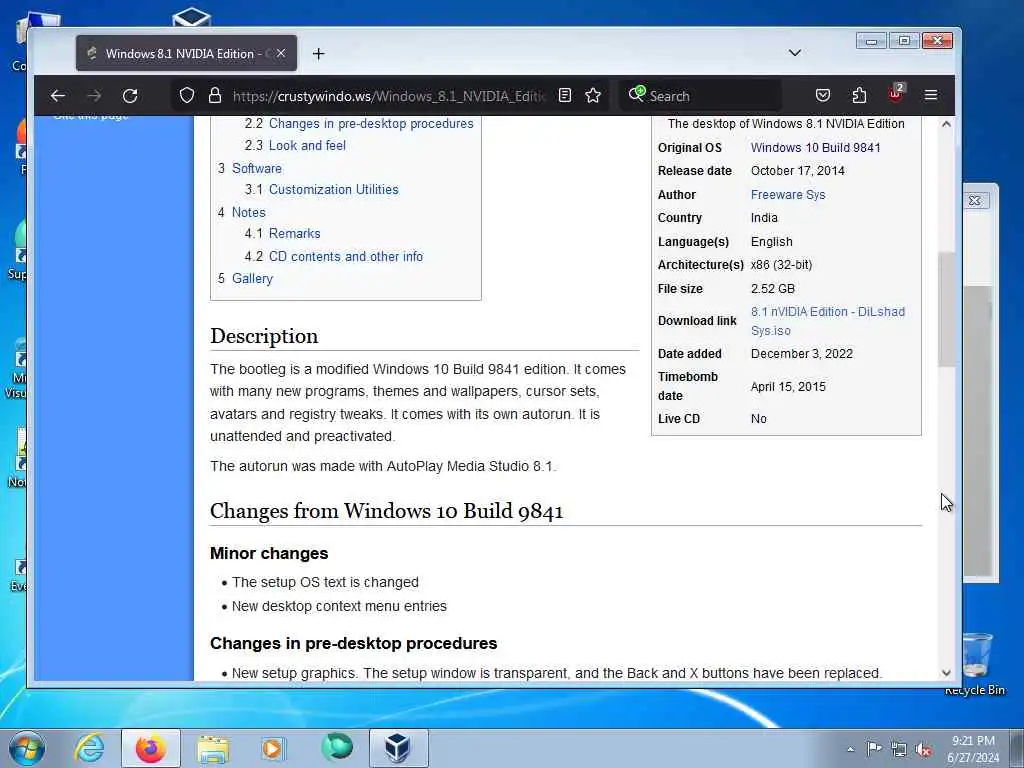Open the clock showing 9:21 PM

[x=973, y=749]
